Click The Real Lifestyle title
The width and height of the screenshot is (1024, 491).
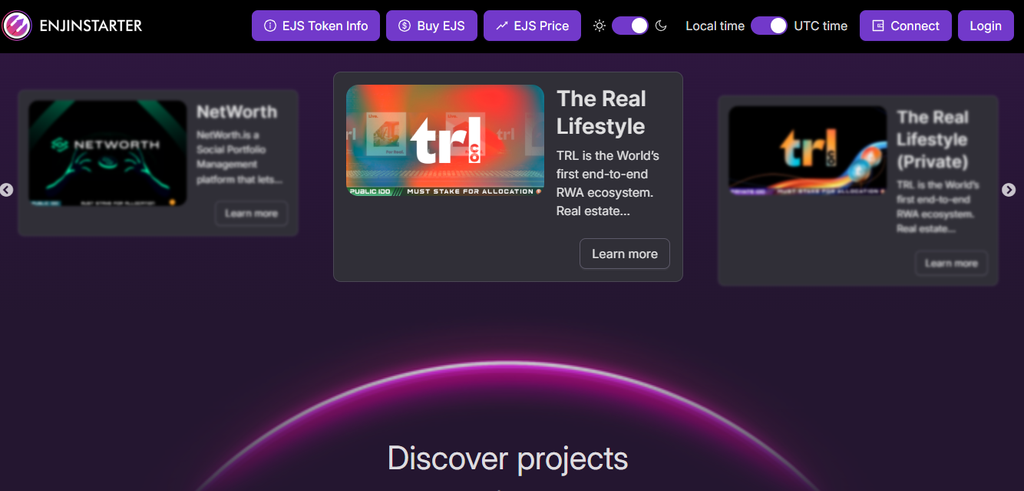(x=601, y=112)
